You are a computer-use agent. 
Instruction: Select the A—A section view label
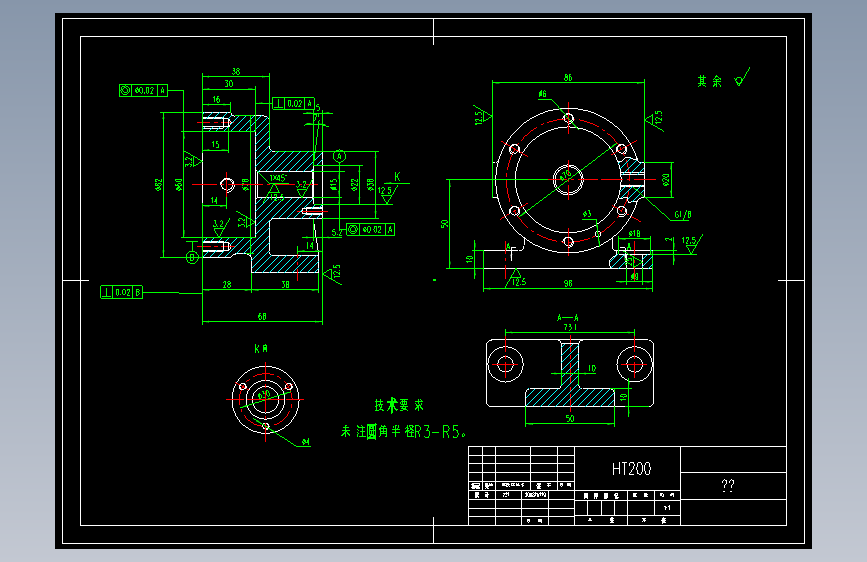click(567, 318)
